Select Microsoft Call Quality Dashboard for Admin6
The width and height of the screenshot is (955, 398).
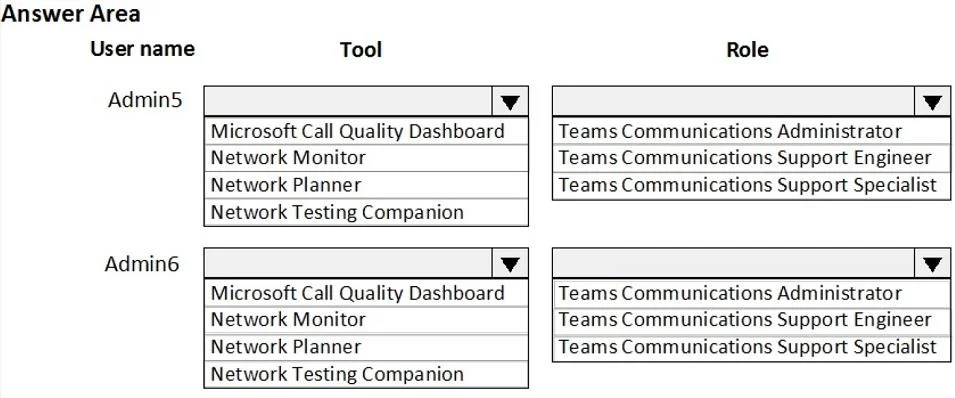tap(366, 293)
